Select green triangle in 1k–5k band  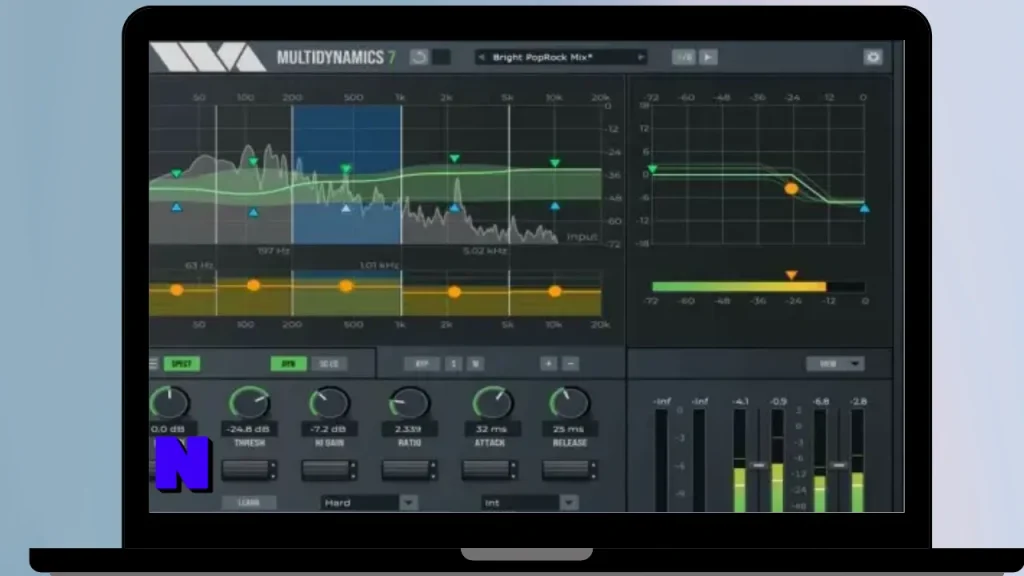coord(455,159)
